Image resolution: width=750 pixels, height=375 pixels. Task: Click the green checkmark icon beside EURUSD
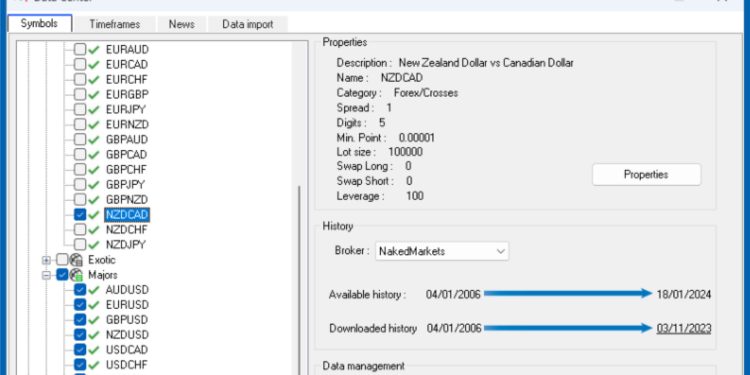94,305
